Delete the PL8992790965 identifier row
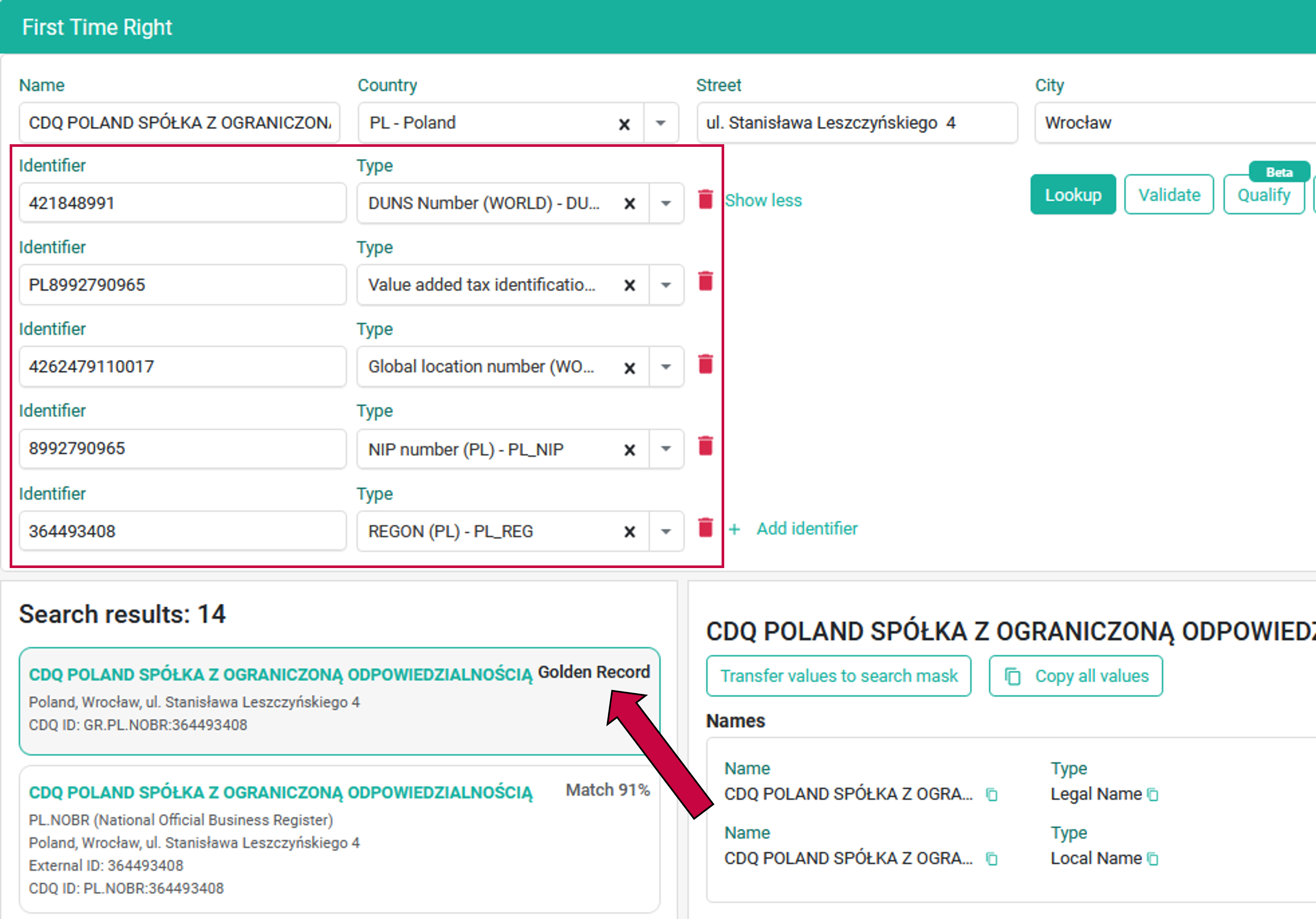1316x919 pixels. pos(706,281)
